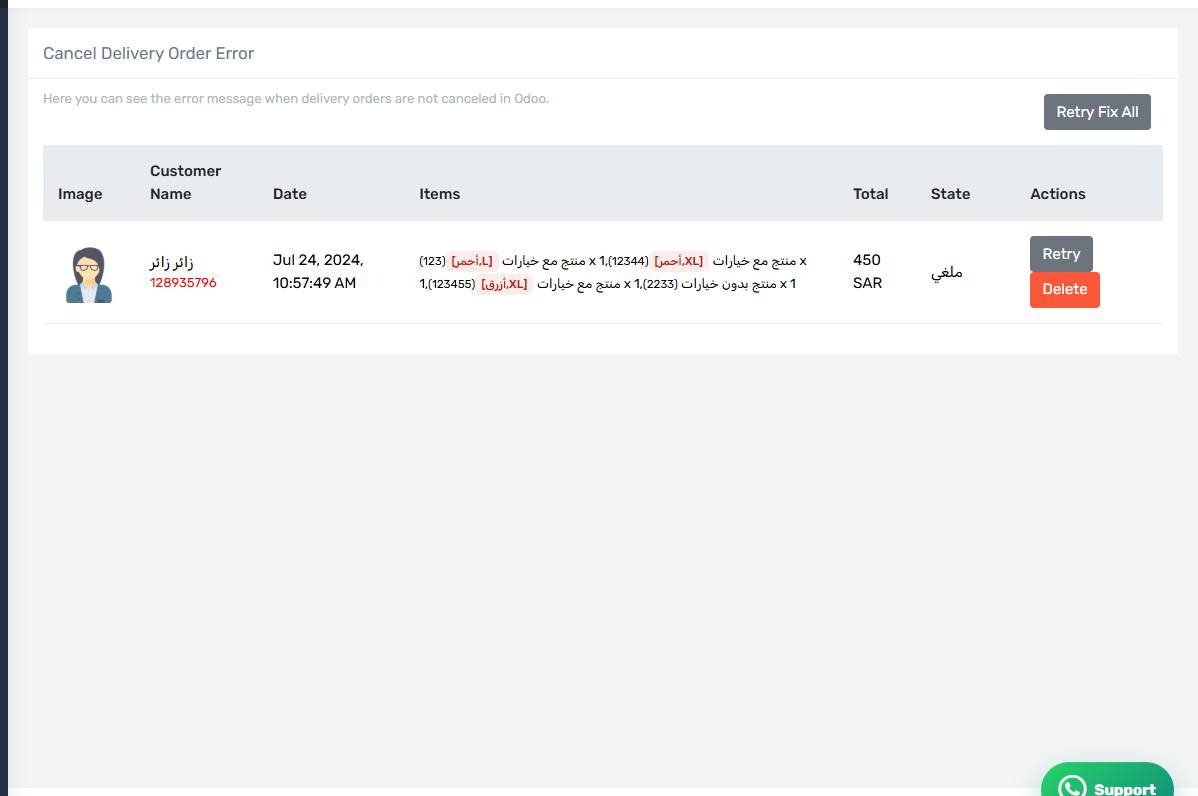This screenshot has height=796, width=1198.
Task: Click the State column header
Action: 950,194
